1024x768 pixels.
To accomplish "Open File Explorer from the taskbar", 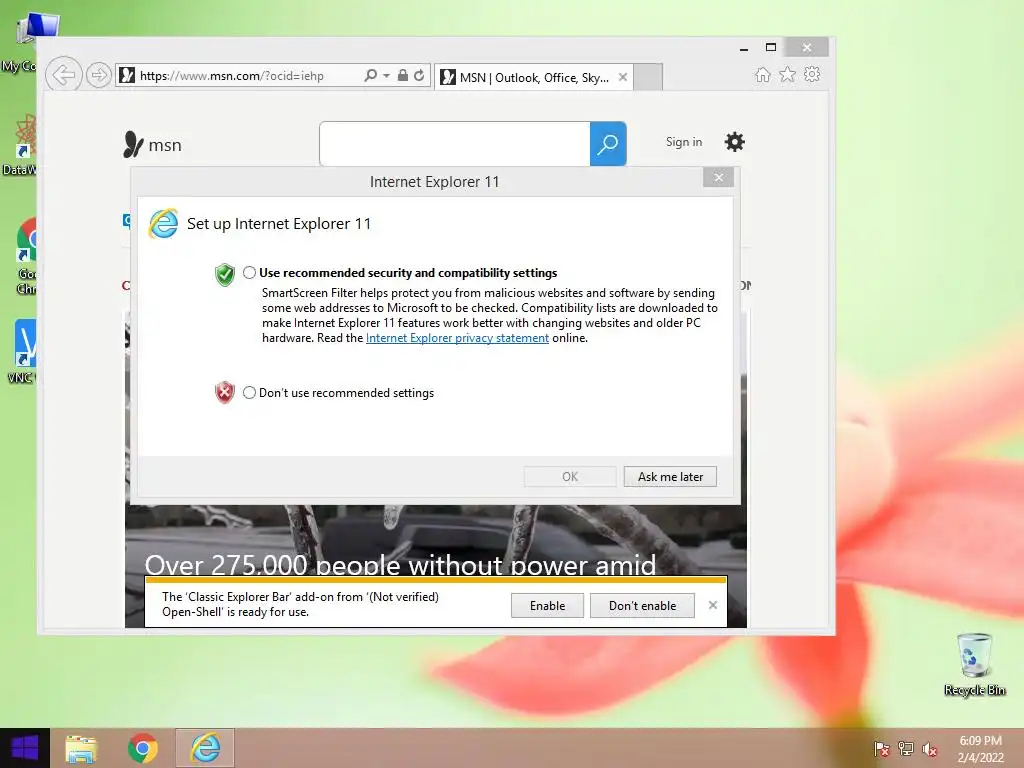I will (x=81, y=748).
